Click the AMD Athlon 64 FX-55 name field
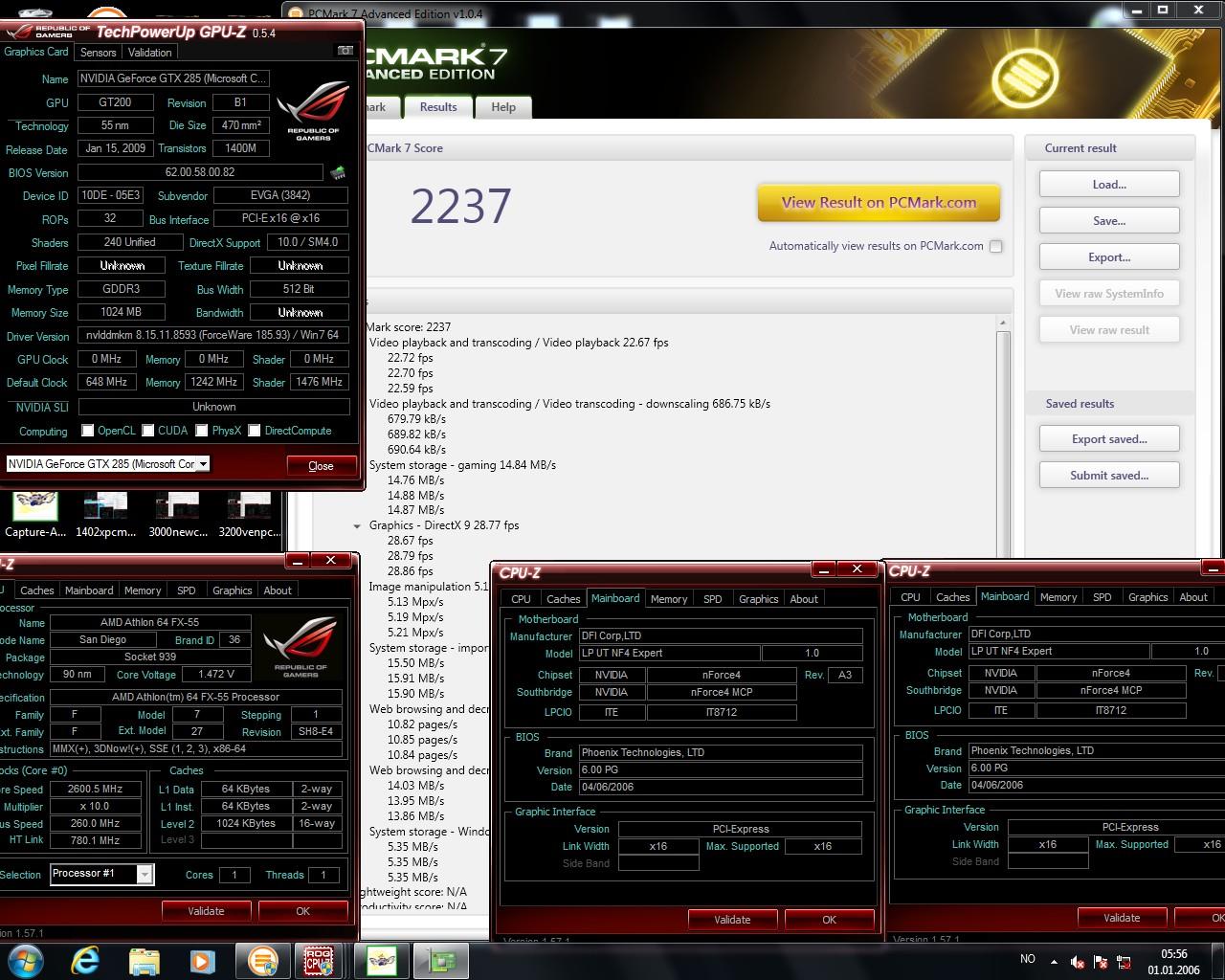 coord(149,623)
